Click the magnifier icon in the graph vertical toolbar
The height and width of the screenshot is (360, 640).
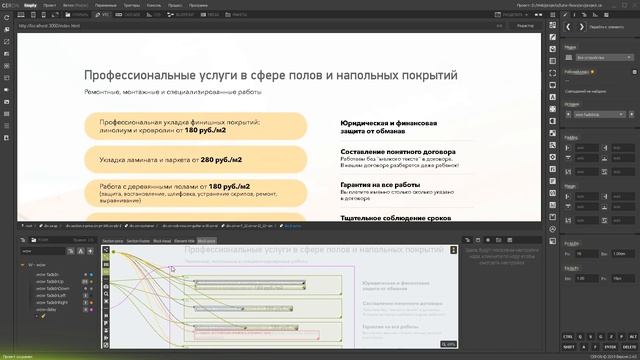pyautogui.click(x=106, y=294)
